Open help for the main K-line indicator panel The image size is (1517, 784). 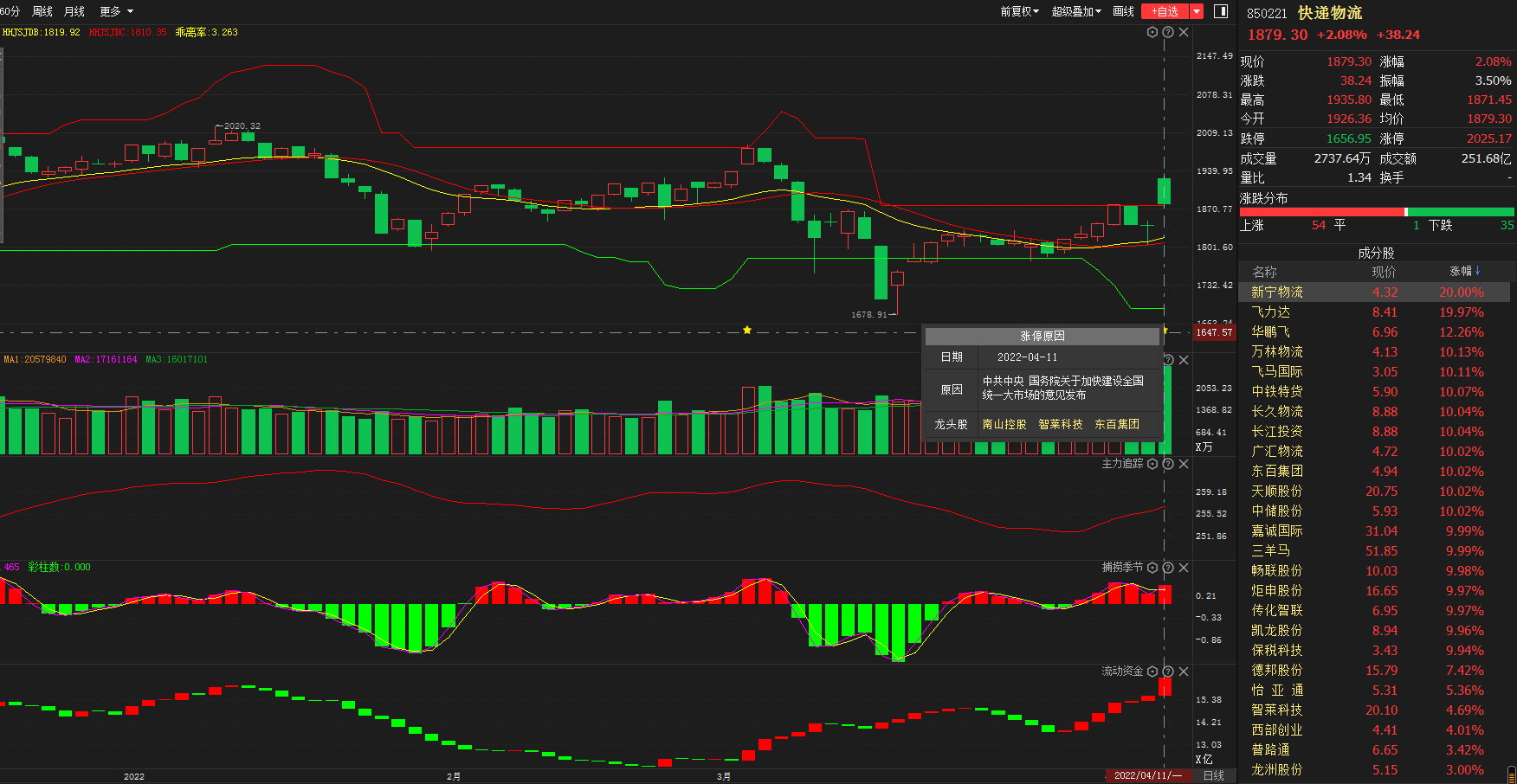click(1168, 32)
